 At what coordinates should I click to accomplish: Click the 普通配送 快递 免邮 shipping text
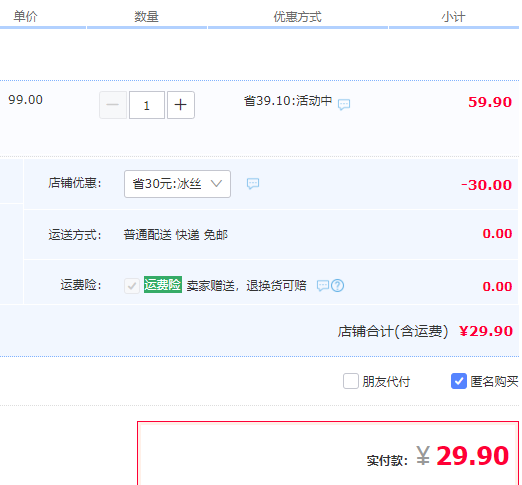click(176, 235)
